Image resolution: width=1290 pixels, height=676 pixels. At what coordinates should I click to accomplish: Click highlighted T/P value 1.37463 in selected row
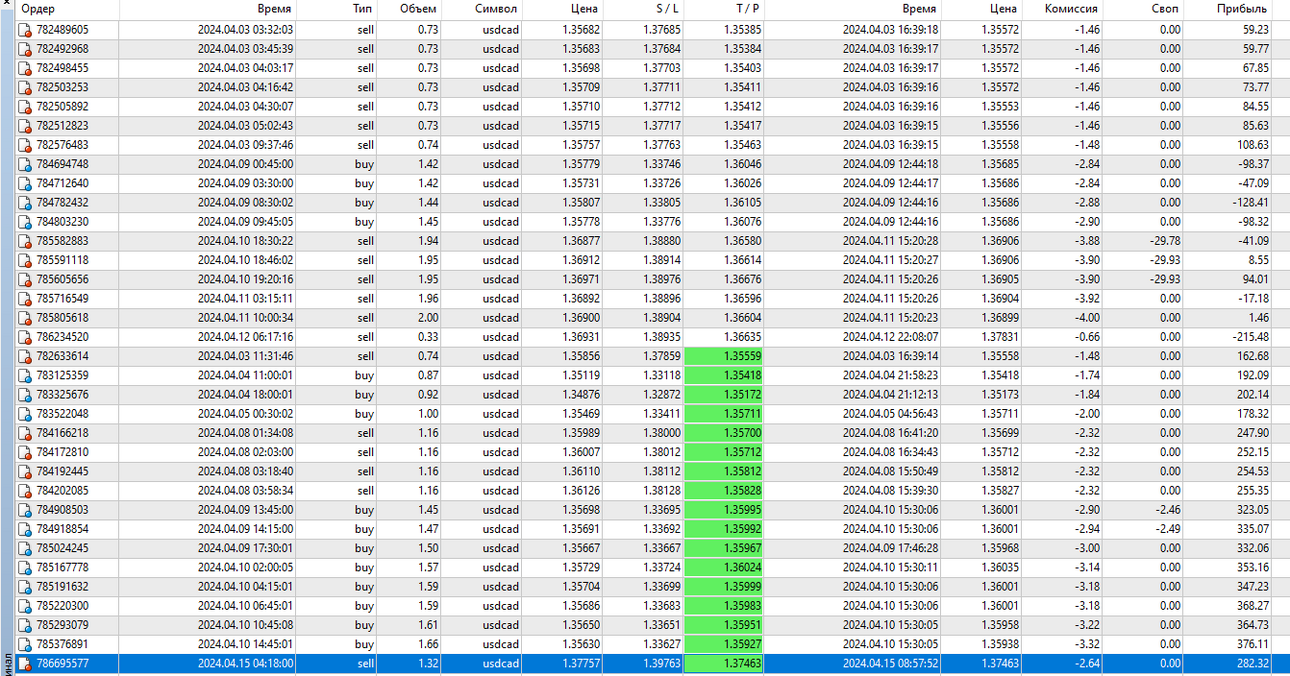coord(723,664)
